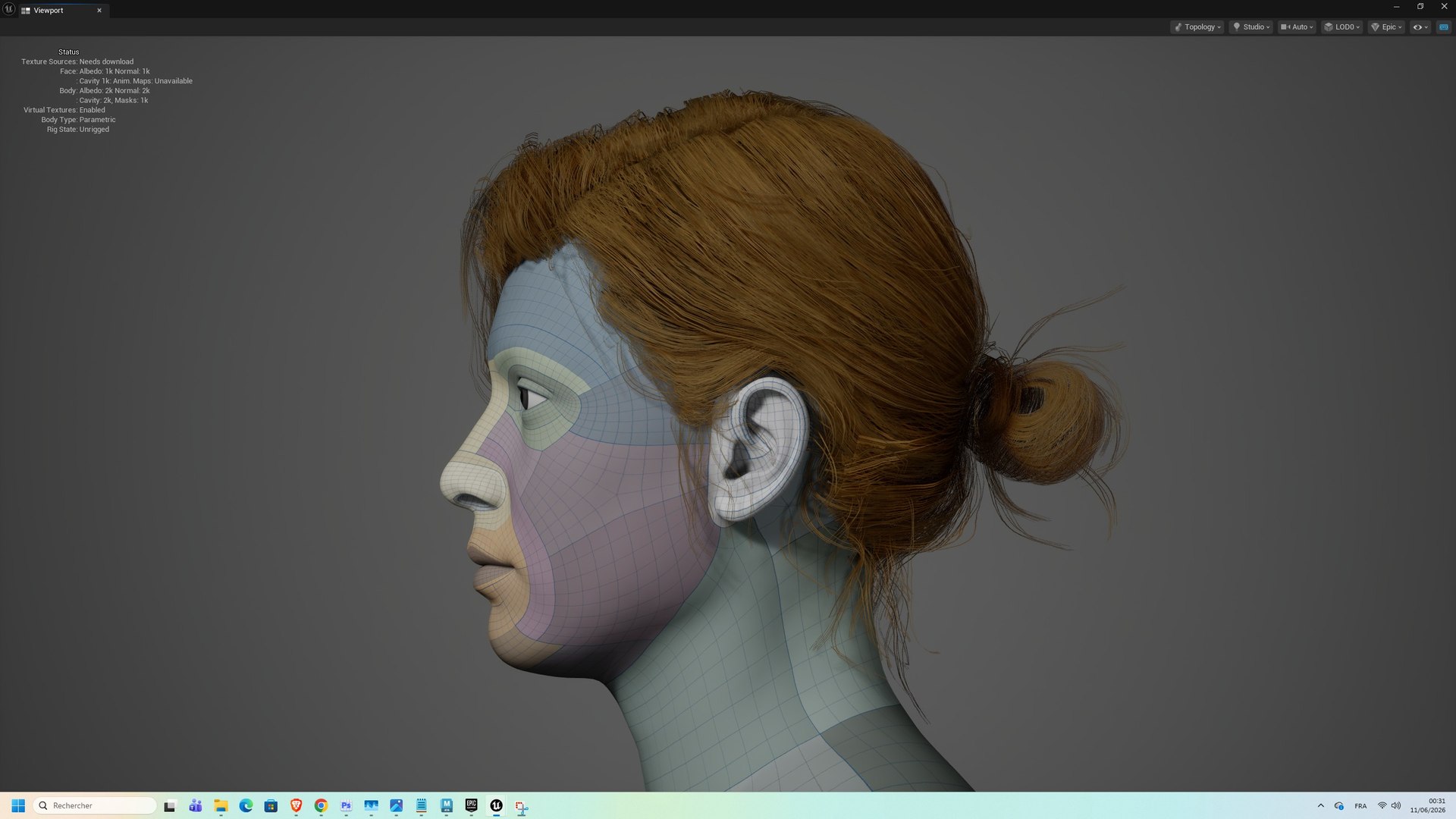The image size is (1456, 819).
Task: Click the 'Needs download' texture sources status
Action: click(106, 62)
